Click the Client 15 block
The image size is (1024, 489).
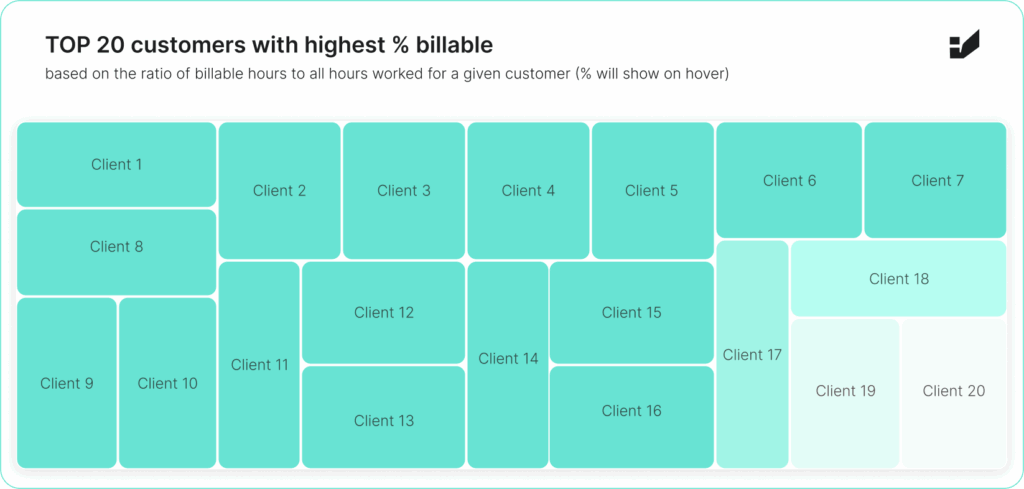coord(632,313)
